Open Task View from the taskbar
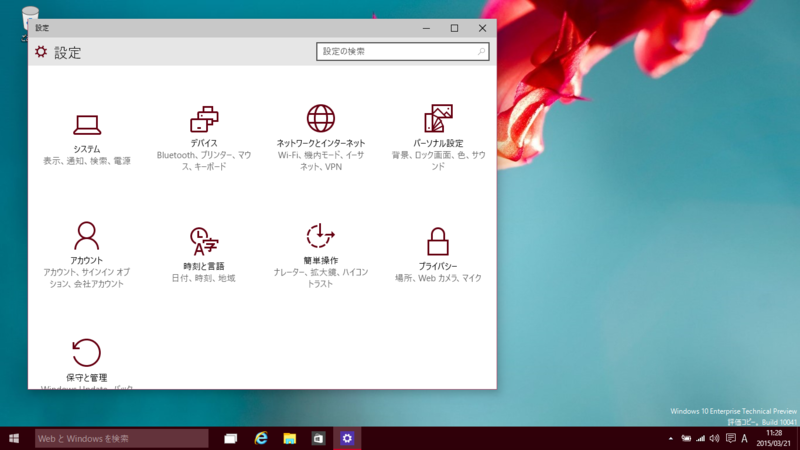The image size is (800, 450). [231, 438]
